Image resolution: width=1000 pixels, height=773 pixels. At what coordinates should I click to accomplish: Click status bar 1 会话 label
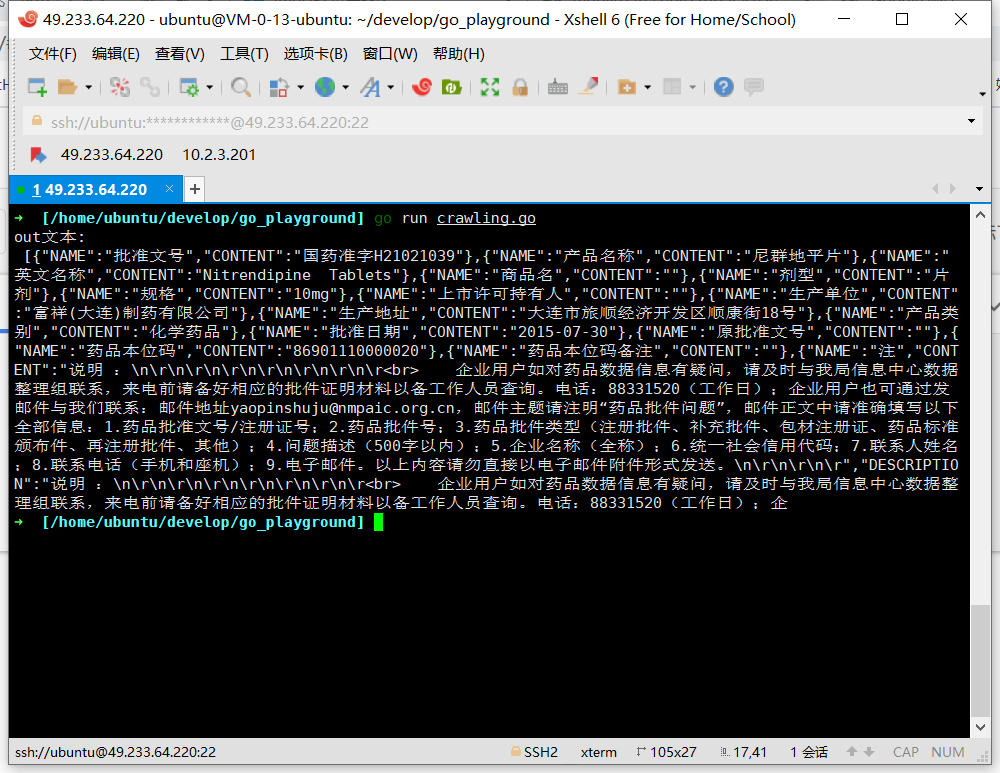pyautogui.click(x=809, y=753)
